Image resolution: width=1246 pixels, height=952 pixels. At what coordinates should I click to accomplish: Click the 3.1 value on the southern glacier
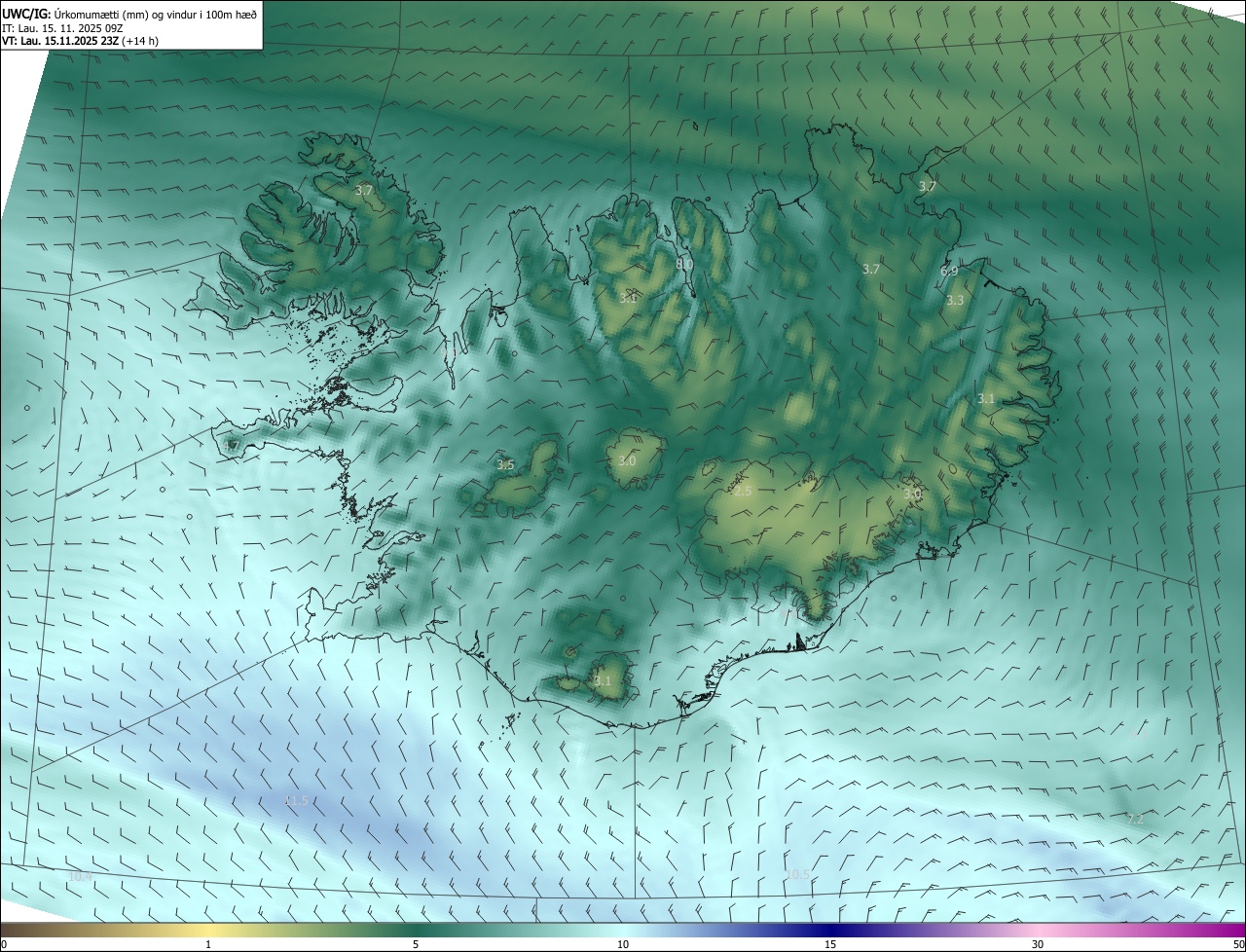[x=603, y=681]
